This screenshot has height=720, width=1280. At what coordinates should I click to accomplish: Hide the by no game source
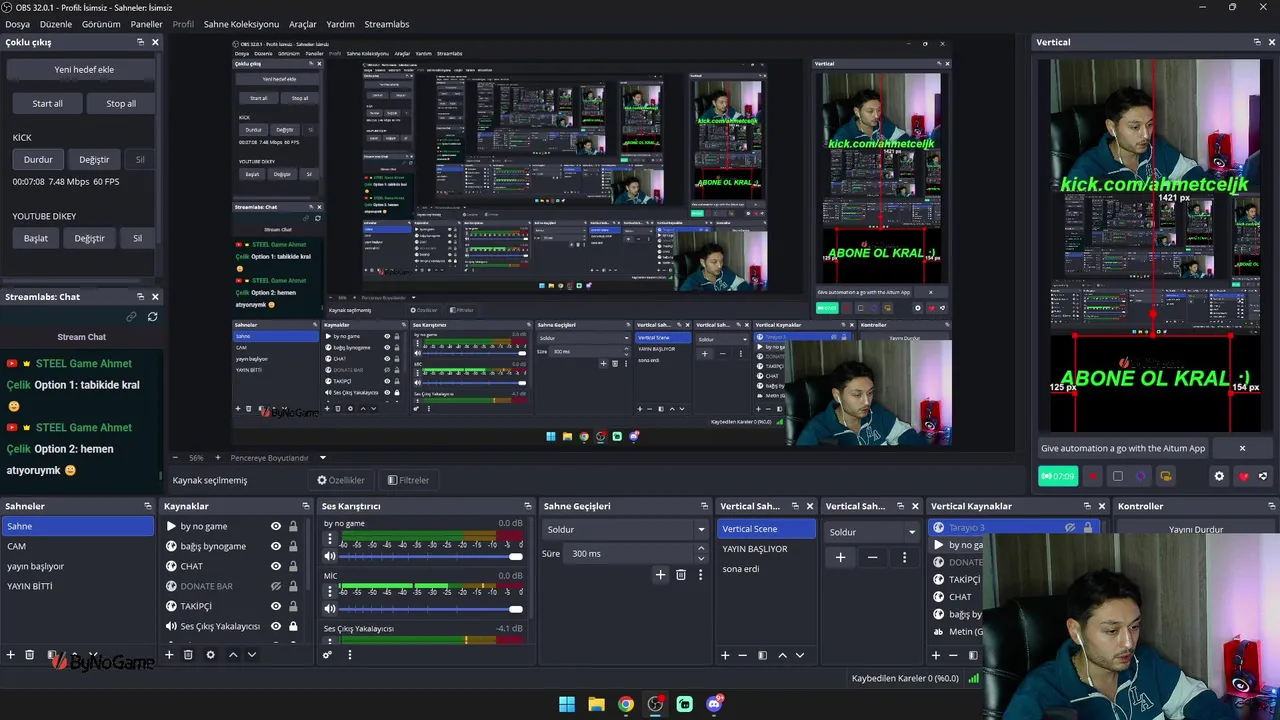click(x=276, y=526)
